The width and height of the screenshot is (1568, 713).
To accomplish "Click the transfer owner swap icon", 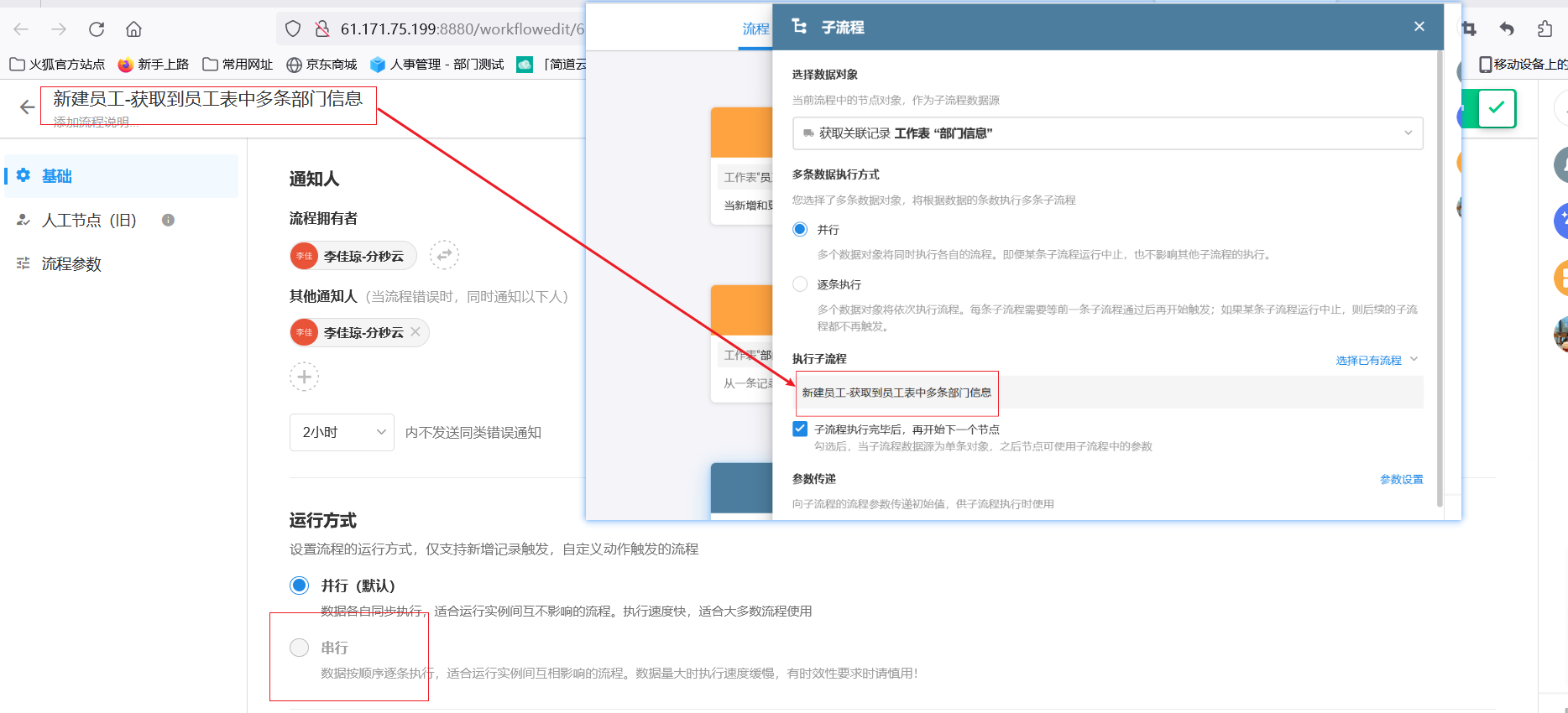I will click(x=444, y=255).
